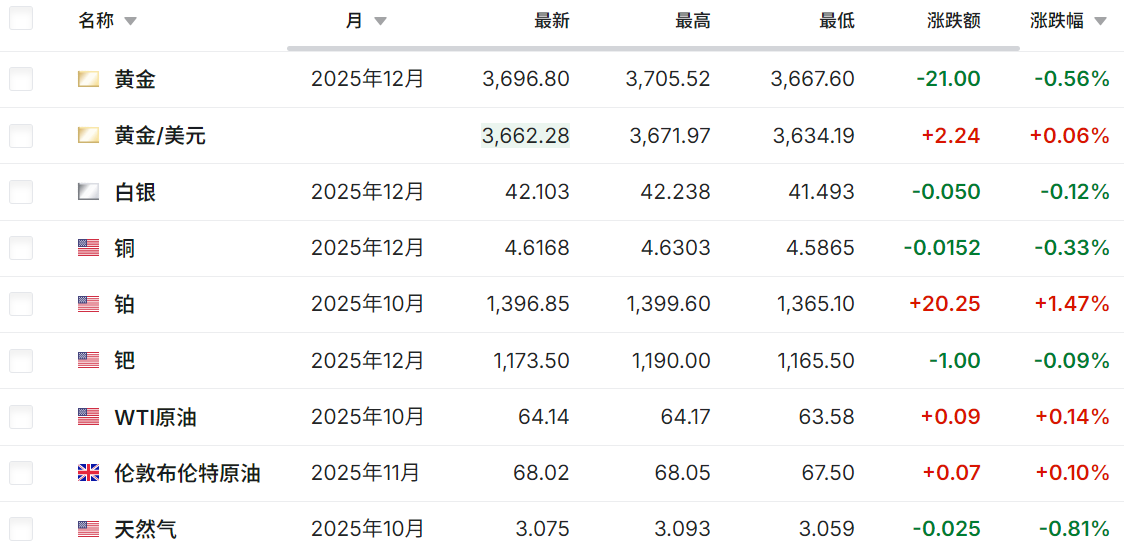Click the US flag beside 天然气
The image size is (1124, 547).
point(88,529)
